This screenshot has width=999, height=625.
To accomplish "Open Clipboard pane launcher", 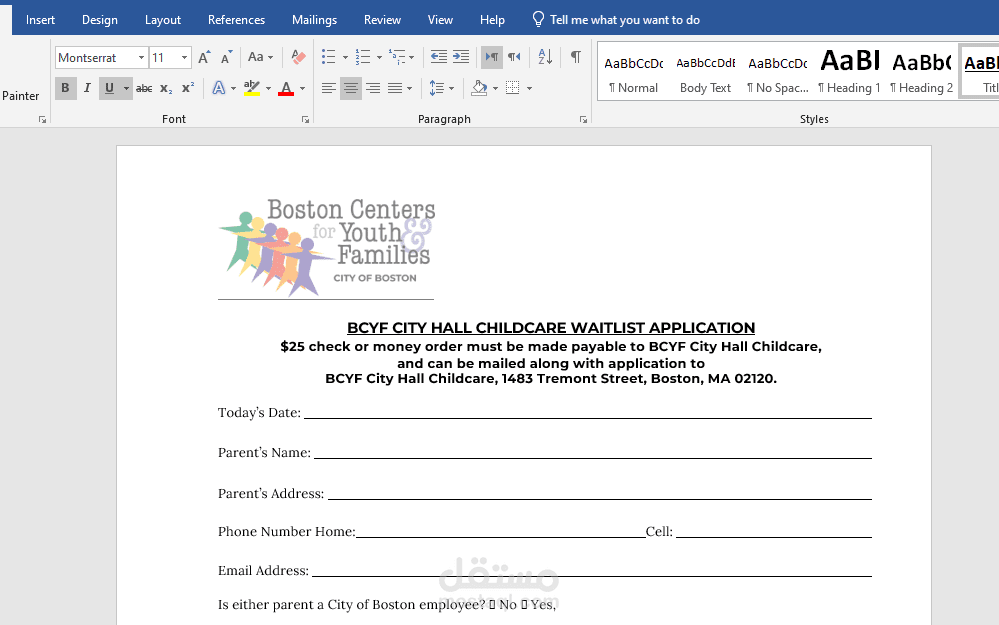I will tap(42, 119).
